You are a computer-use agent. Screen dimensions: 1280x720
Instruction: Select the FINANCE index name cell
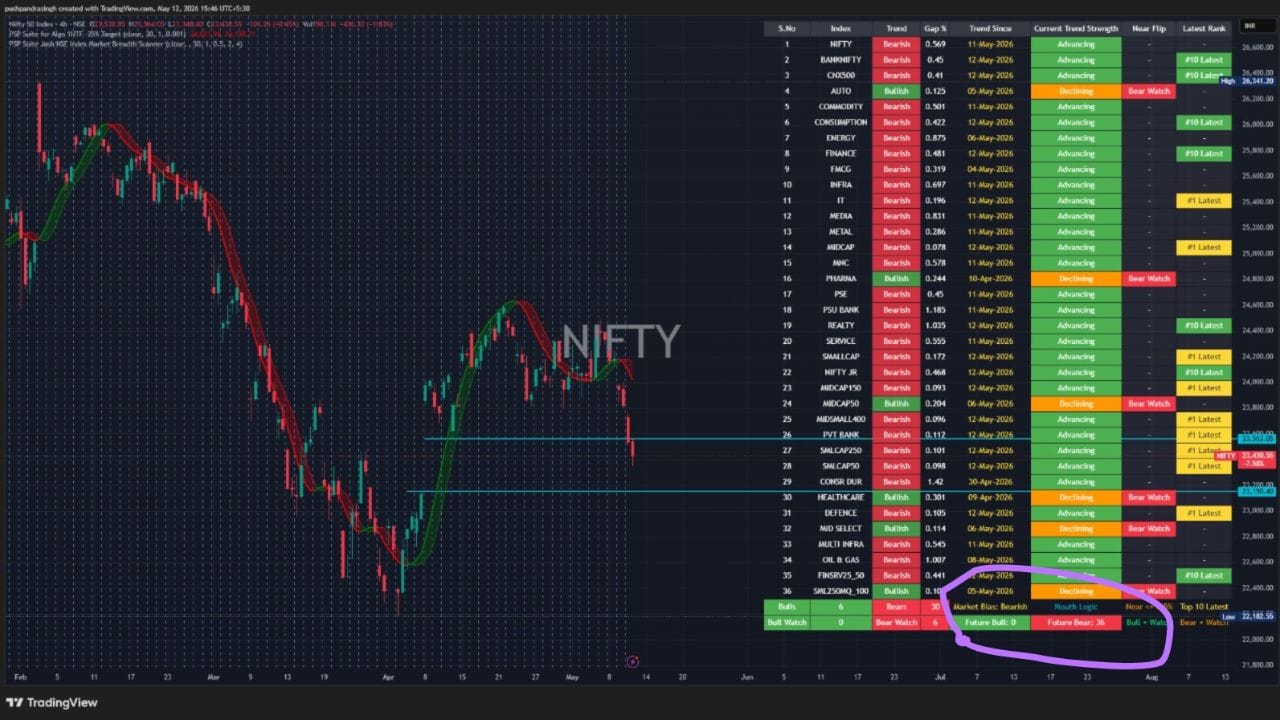840,153
